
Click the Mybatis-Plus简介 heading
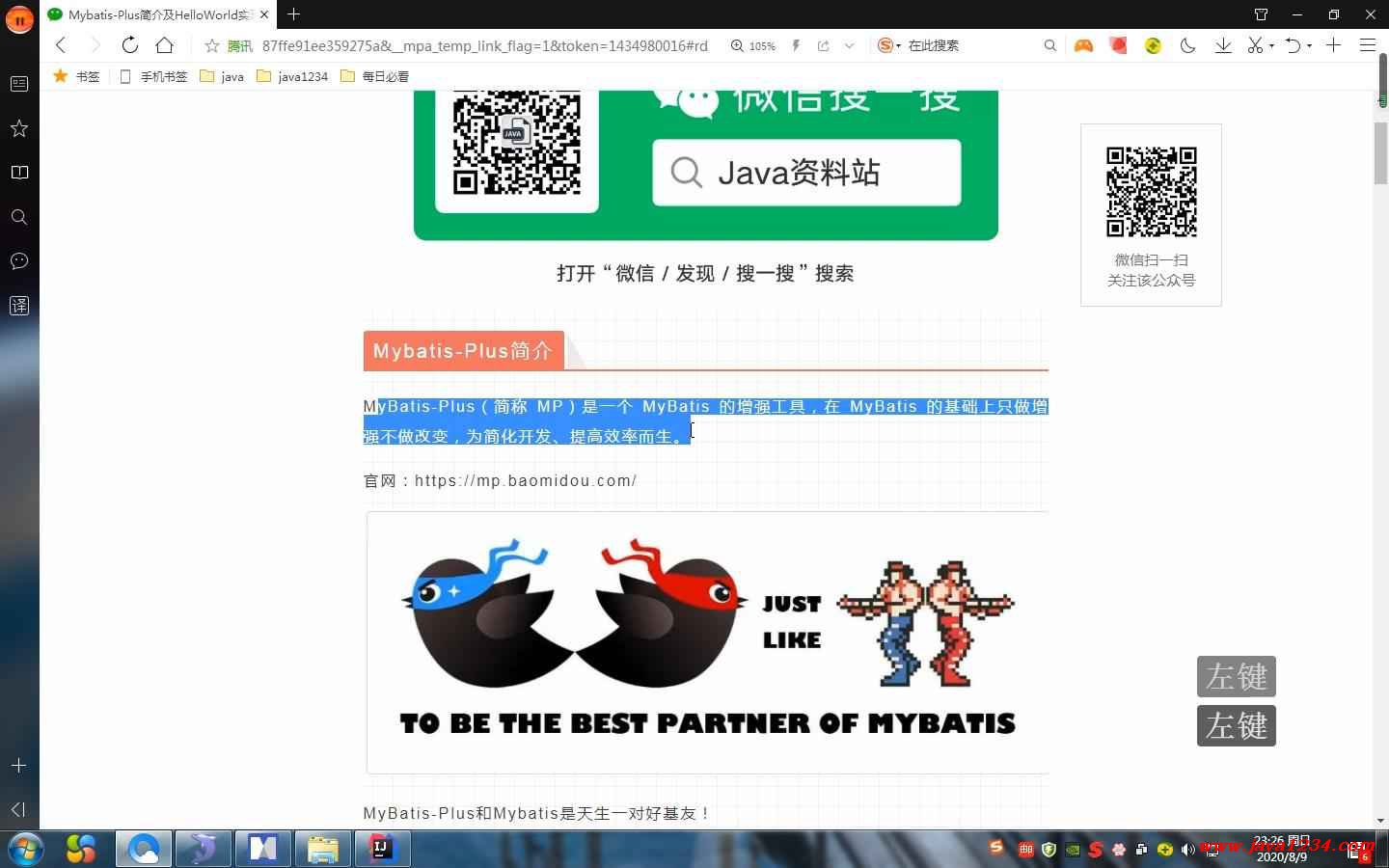click(x=463, y=351)
